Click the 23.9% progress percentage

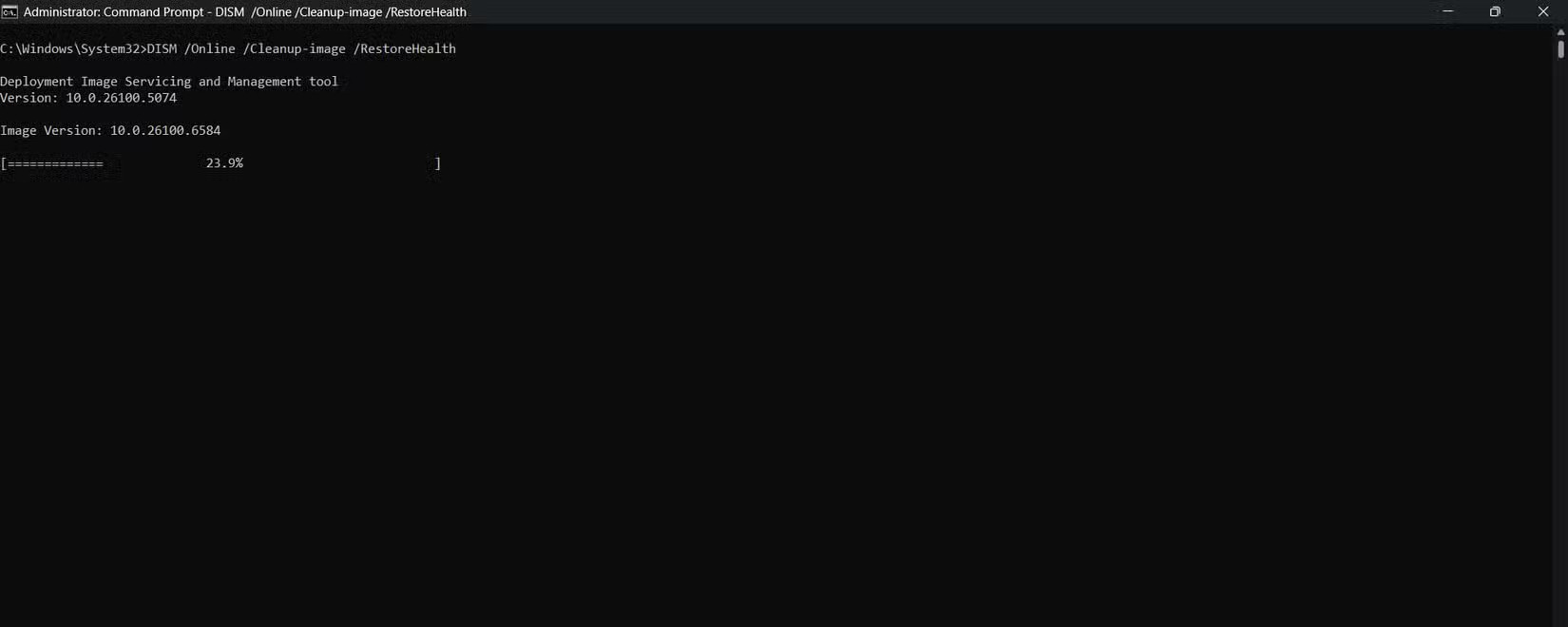224,163
